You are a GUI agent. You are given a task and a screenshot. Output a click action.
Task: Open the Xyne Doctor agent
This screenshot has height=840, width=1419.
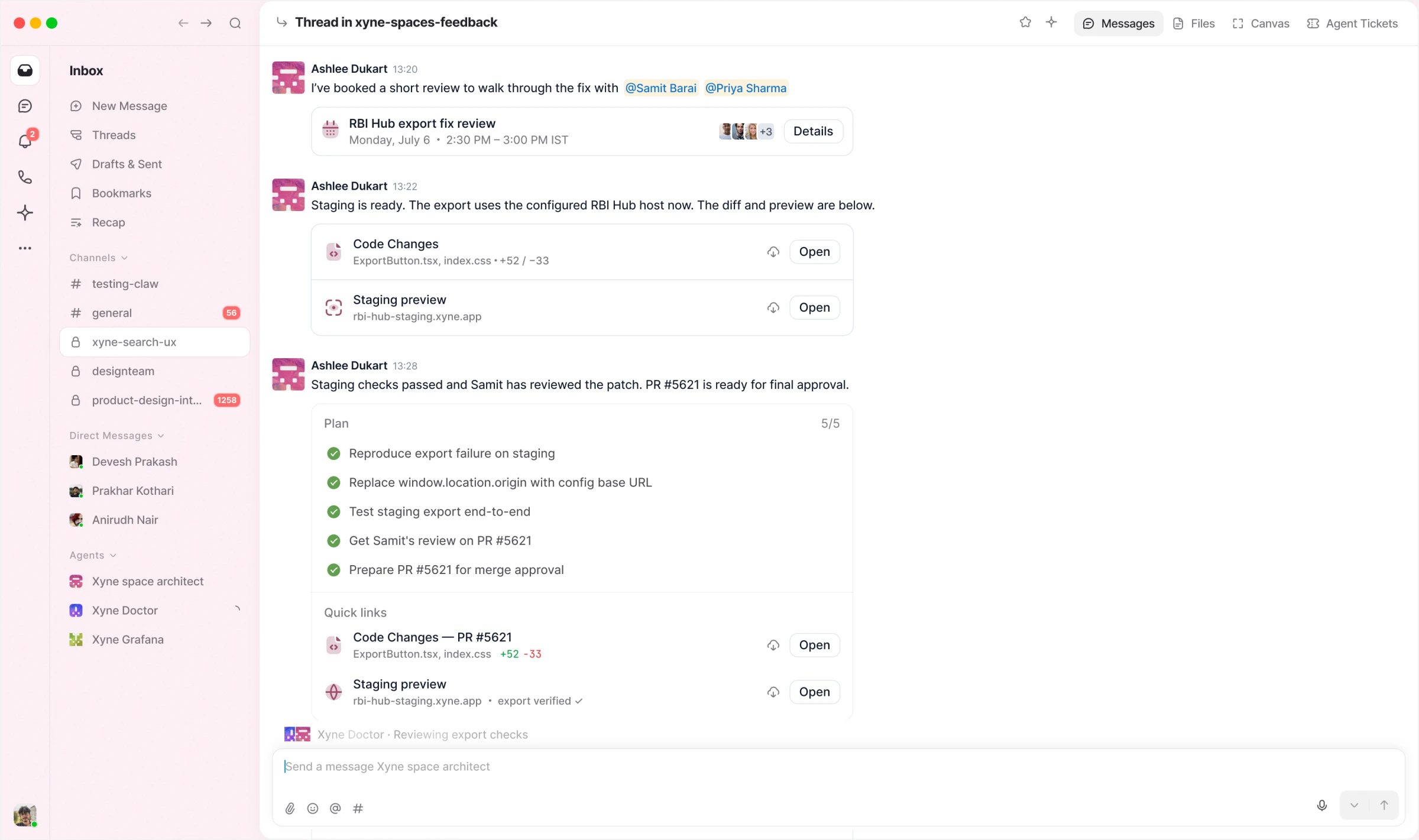click(155, 610)
